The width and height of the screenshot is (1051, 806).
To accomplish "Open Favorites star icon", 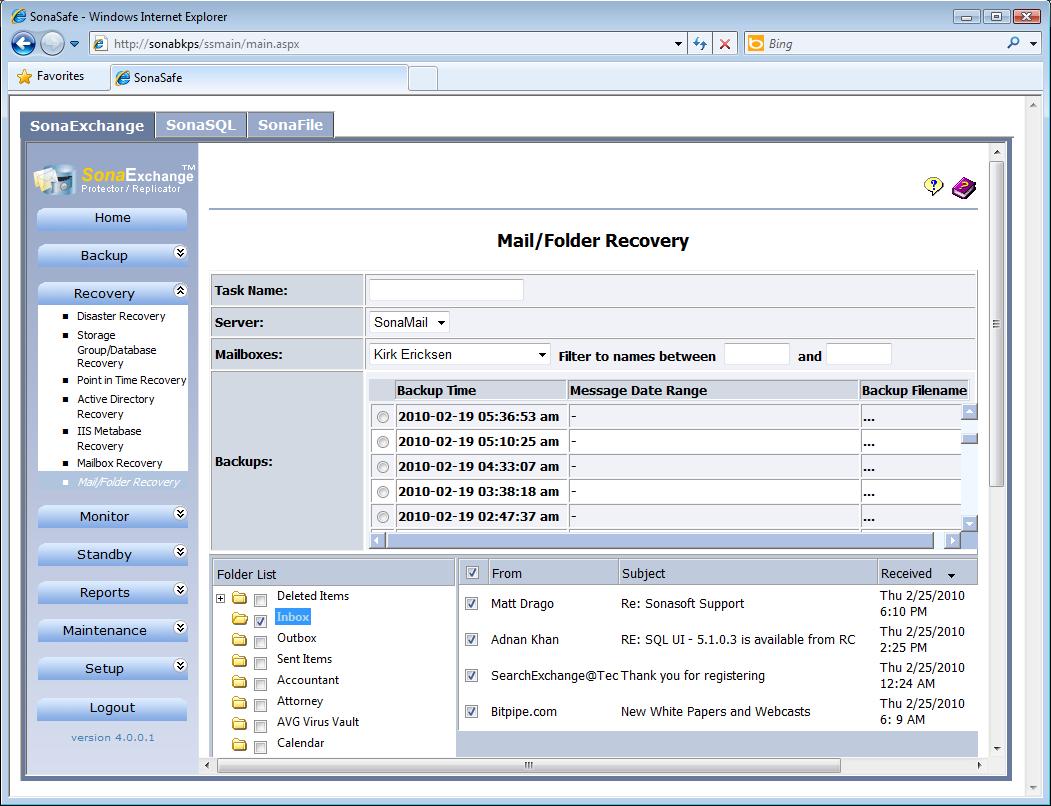I will 25,77.
